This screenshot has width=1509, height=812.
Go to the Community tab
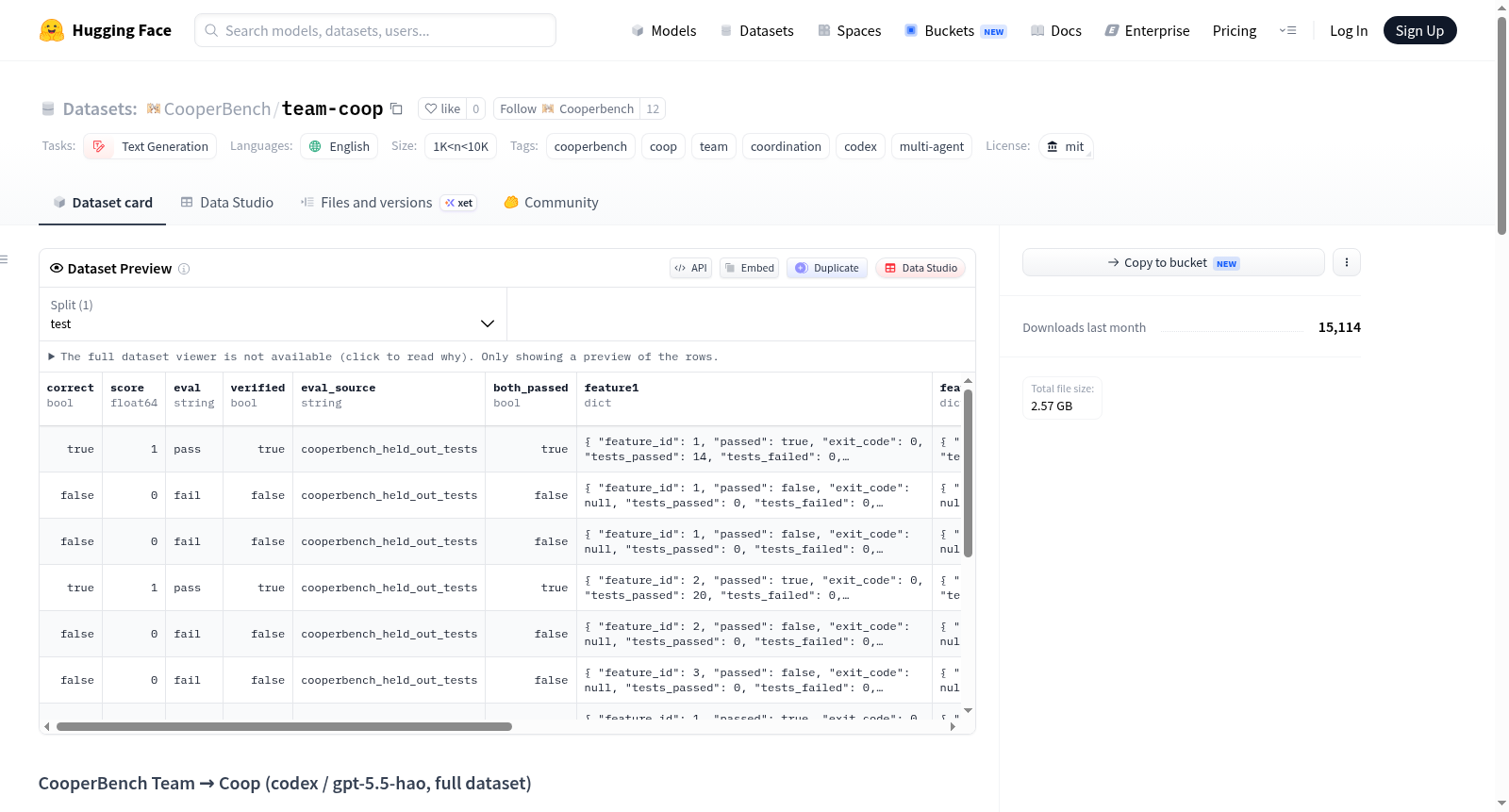(551, 202)
